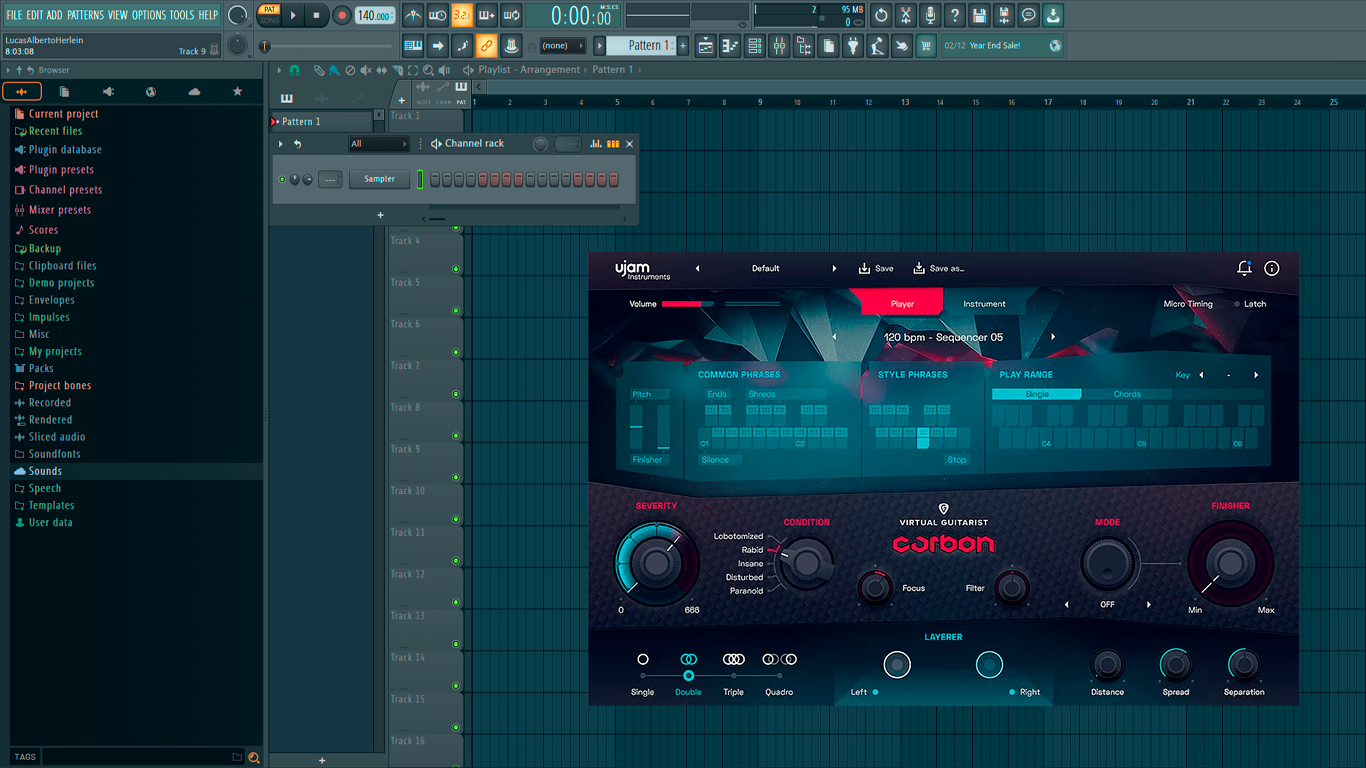Select the playlist paint brush tool
This screenshot has width=1366, height=768.
coord(333,70)
